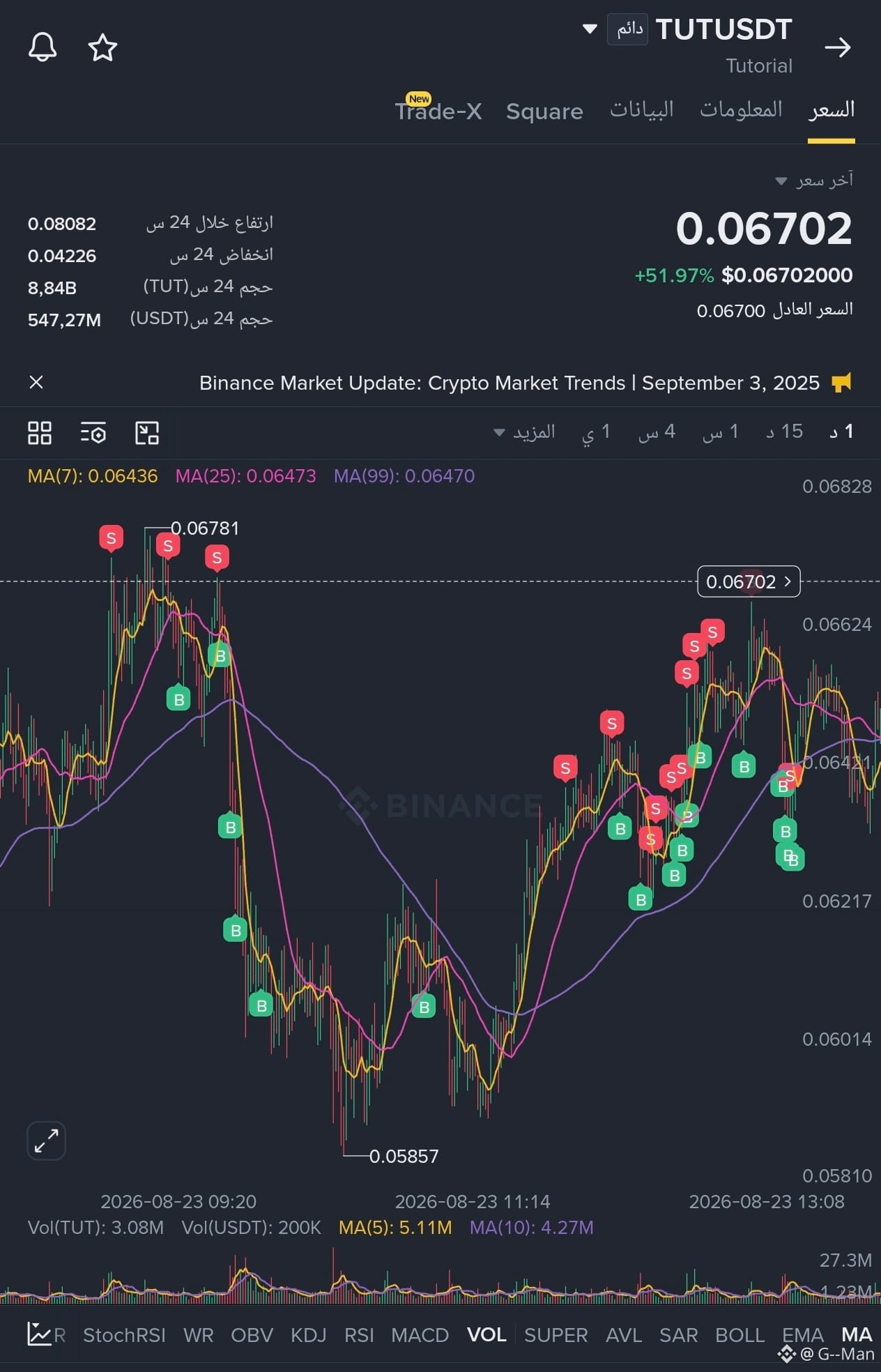Screen dimensions: 881x1372
Task: Select the 4 س timeframe
Action: [657, 432]
